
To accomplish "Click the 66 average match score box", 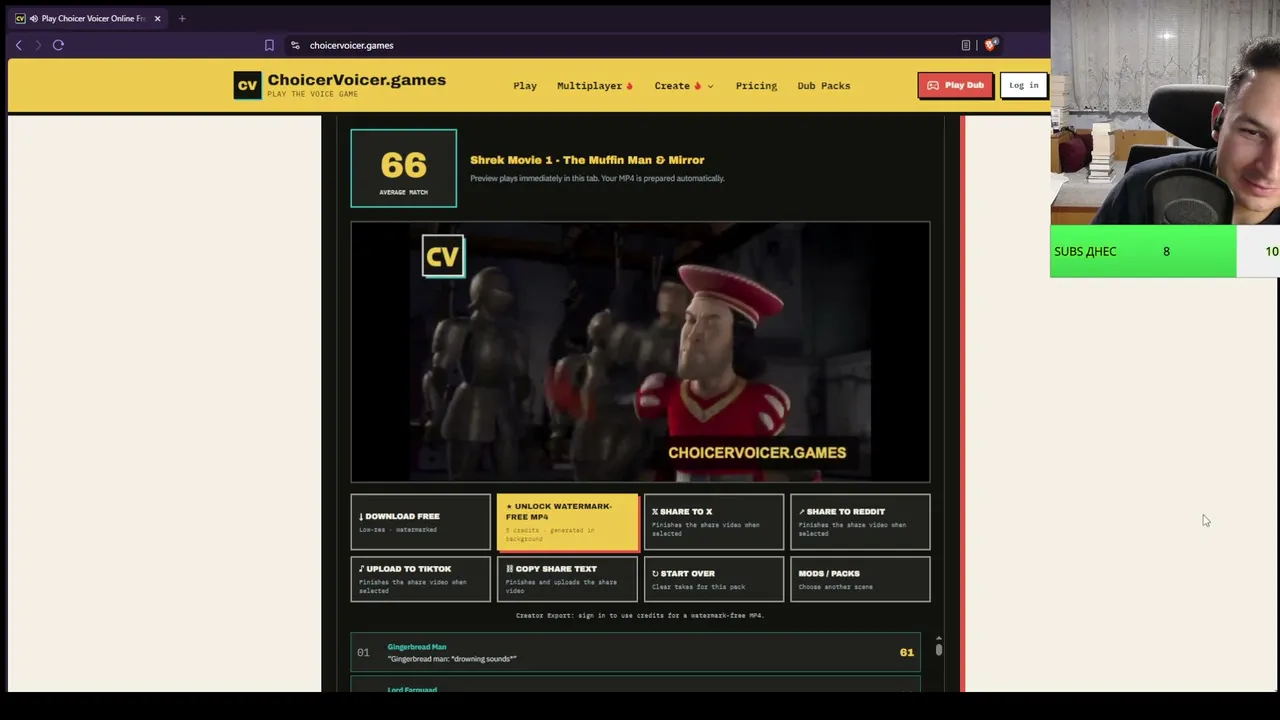I will tap(404, 168).
